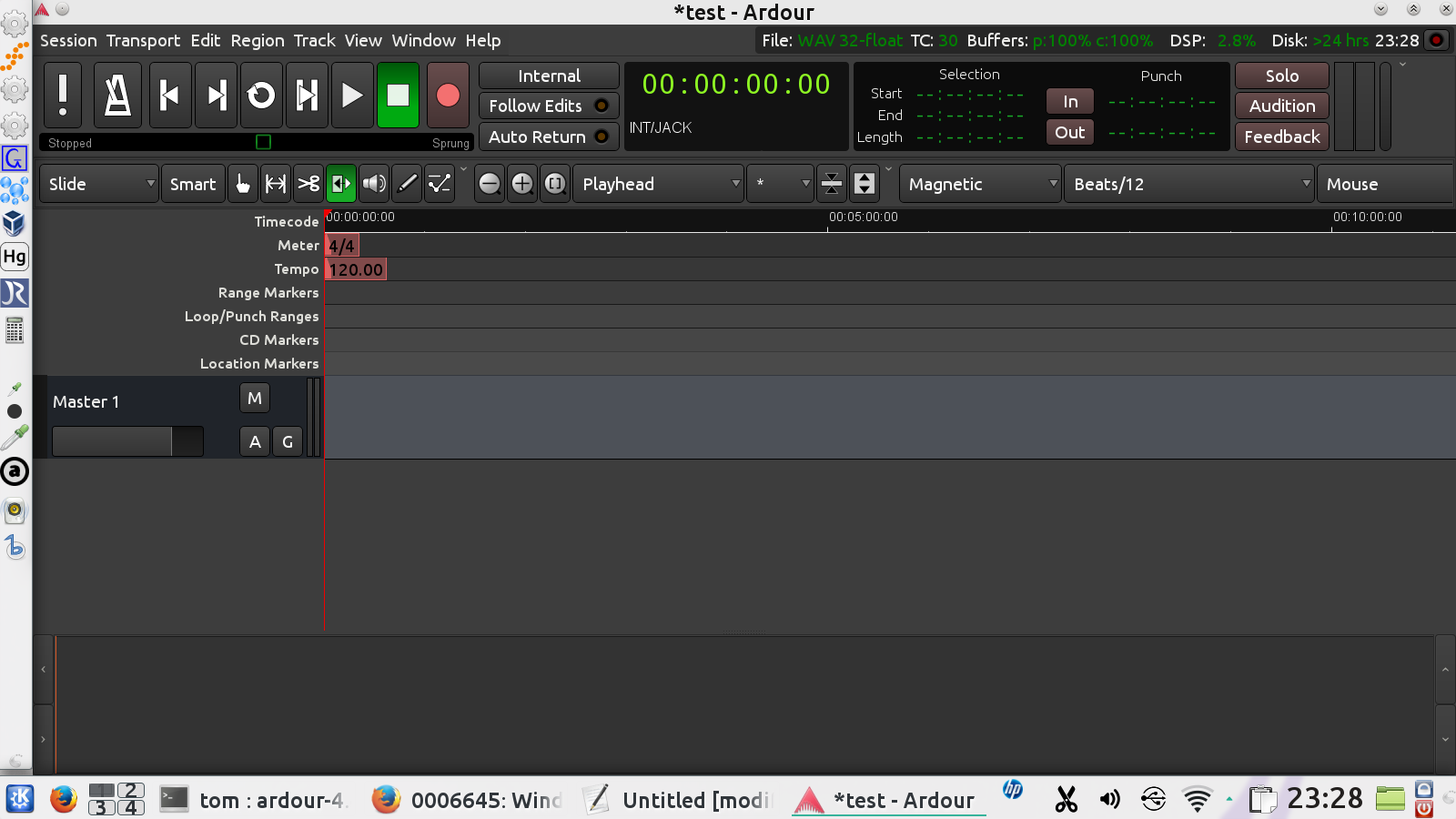
Task: Open the Magnetic snap mode dropdown
Action: [981, 184]
